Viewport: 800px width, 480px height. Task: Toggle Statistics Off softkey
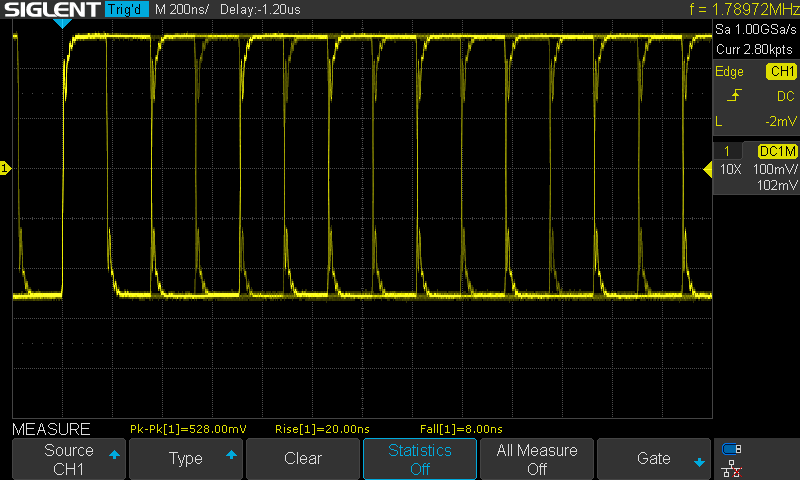point(419,459)
